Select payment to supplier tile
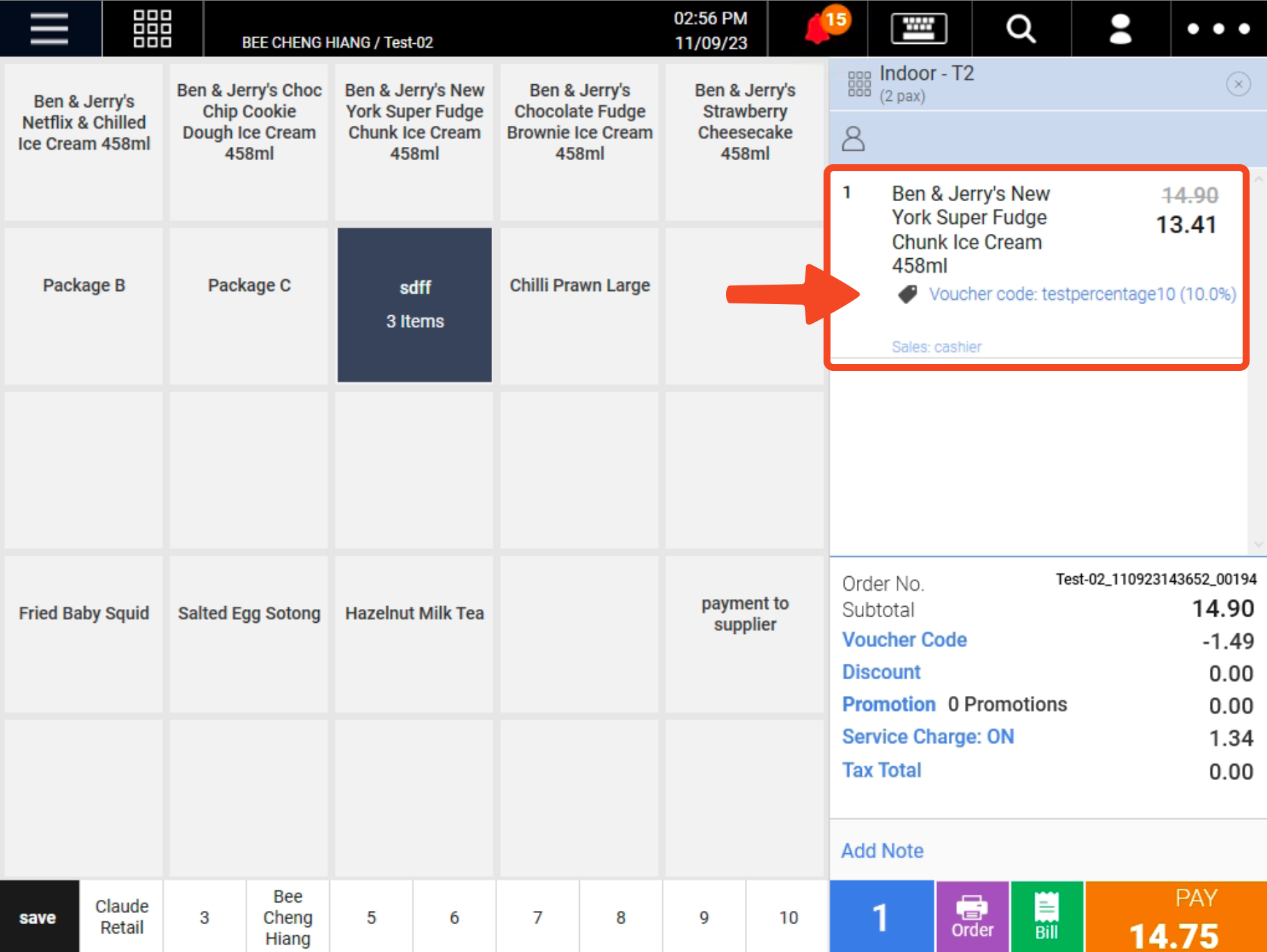This screenshot has height=952, width=1267. point(745,633)
